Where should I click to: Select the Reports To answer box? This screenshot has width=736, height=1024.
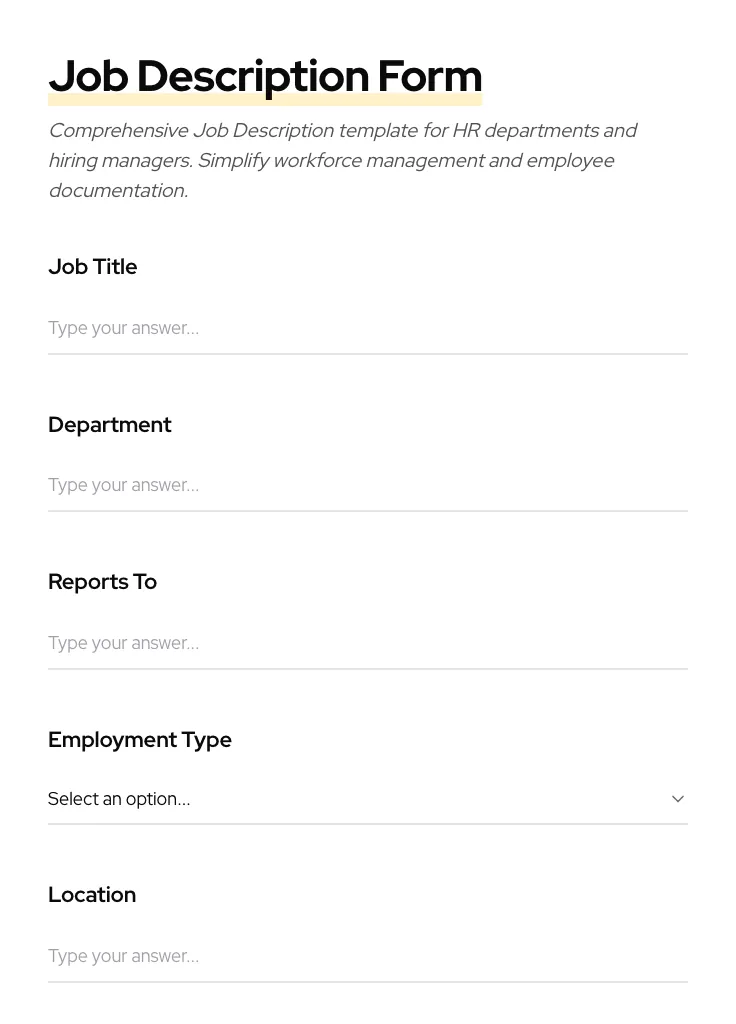(368, 643)
